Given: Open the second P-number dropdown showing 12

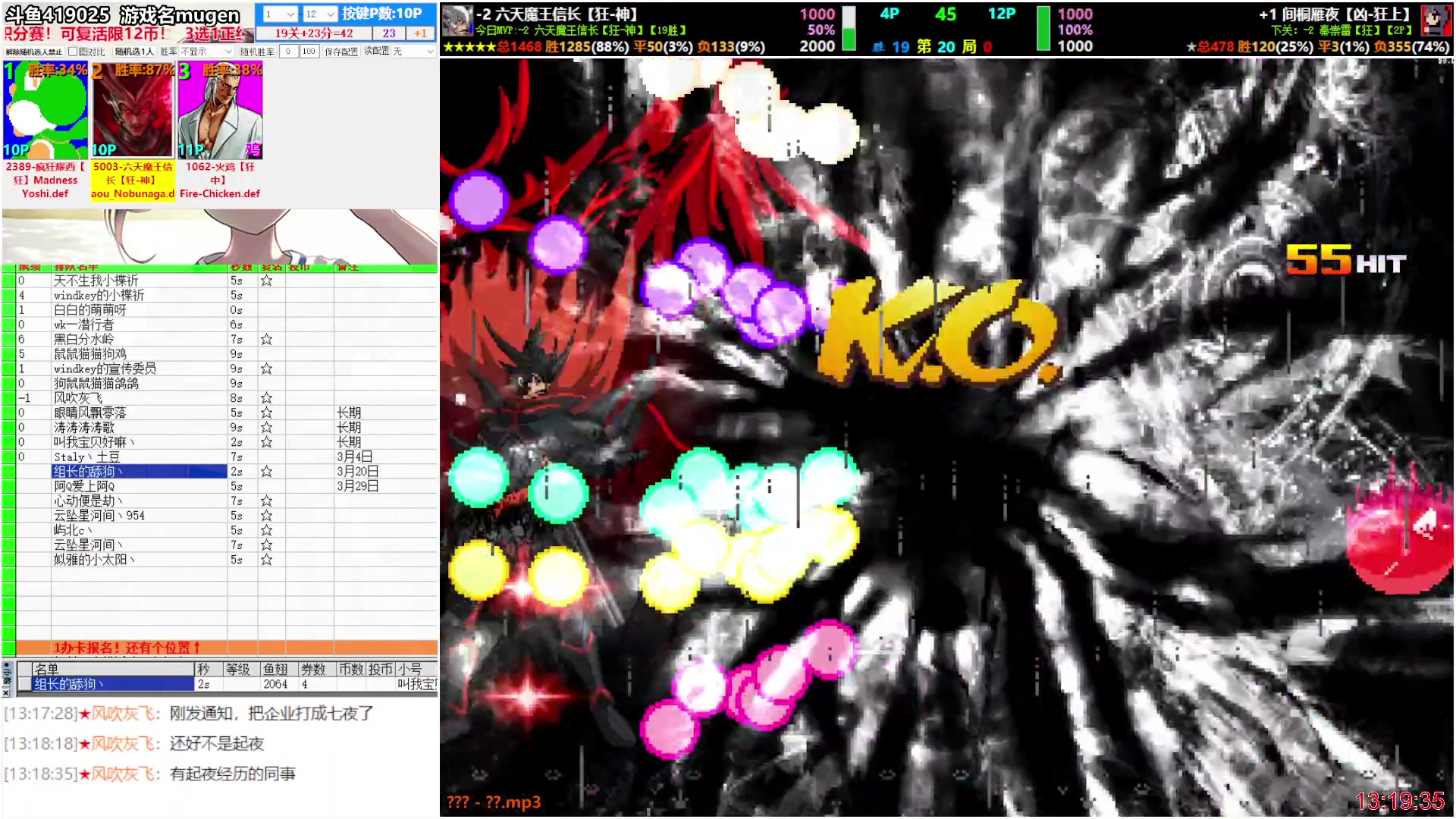Looking at the screenshot, I should click(x=319, y=14).
